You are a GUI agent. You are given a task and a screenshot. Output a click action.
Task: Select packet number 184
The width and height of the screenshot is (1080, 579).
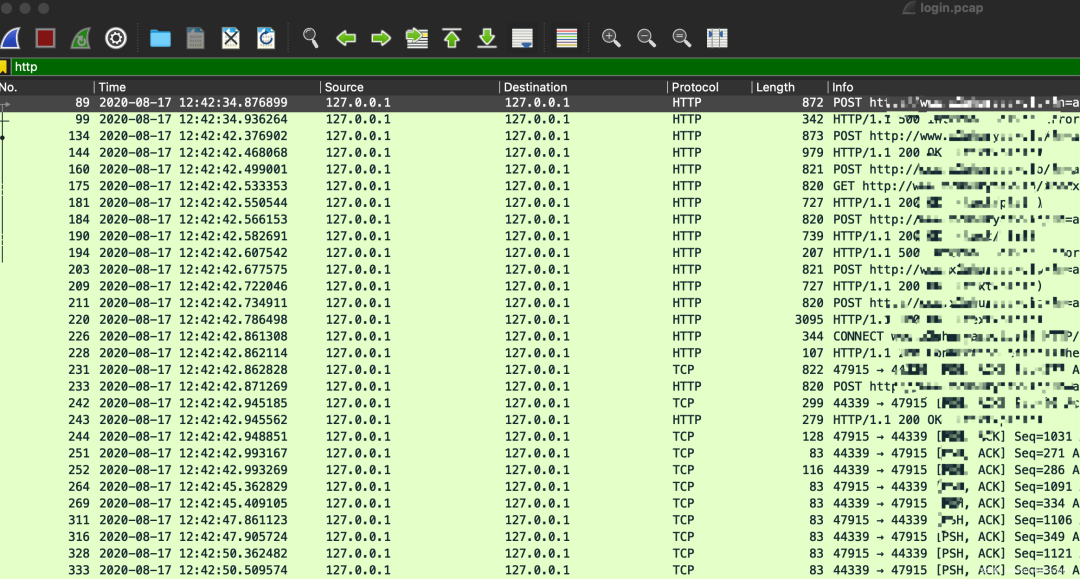pos(540,220)
